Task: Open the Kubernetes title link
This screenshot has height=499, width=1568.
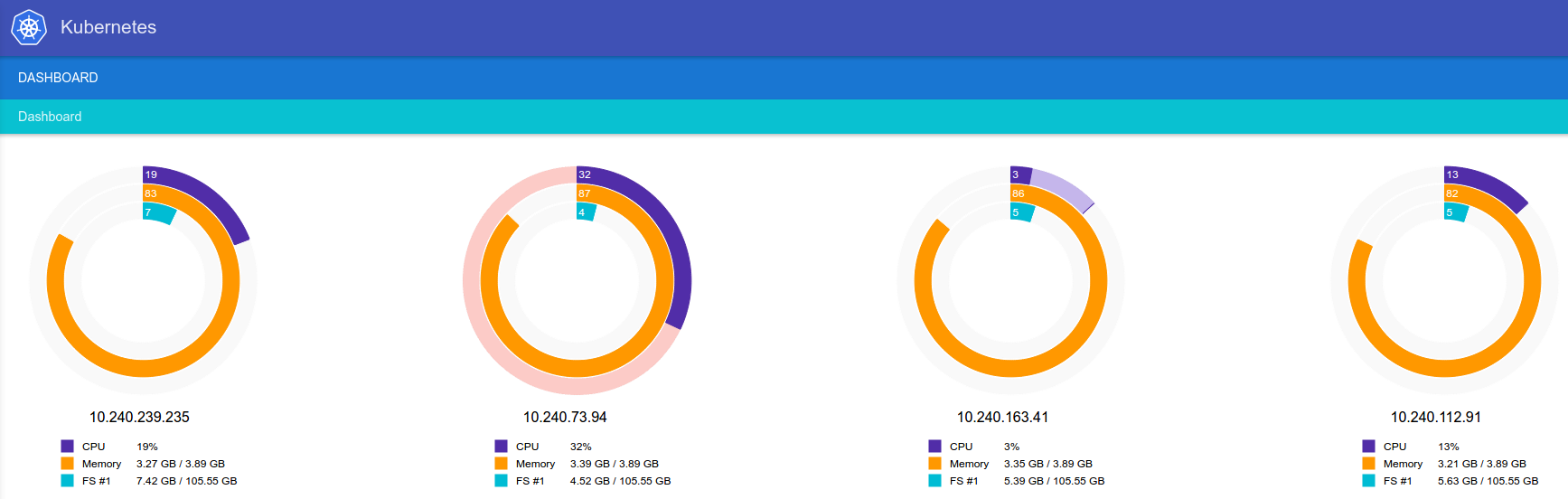Action: 108,27
